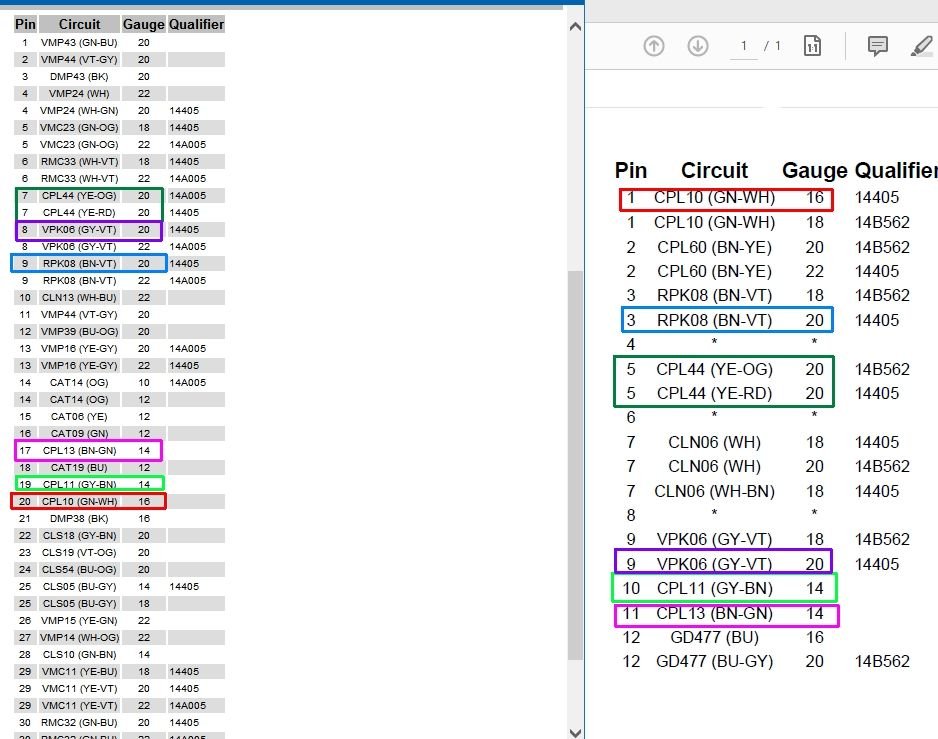Click CLN06 (WH-BN) entry in the PDF
The height and width of the screenshot is (739, 938).
713,491
